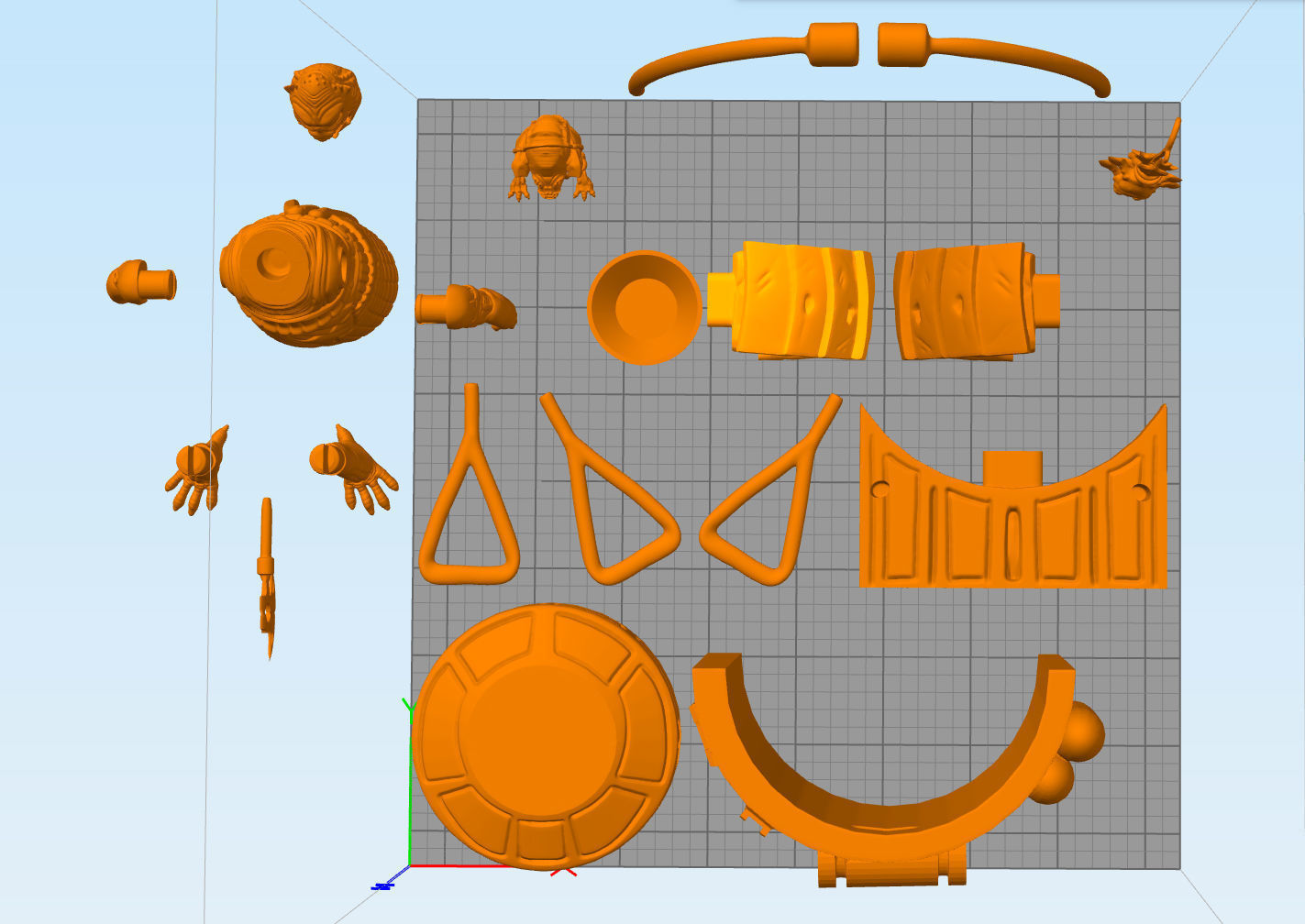The height and width of the screenshot is (924, 1305).
Task: Select the right curved arc with end block
Action: pos(994,58)
